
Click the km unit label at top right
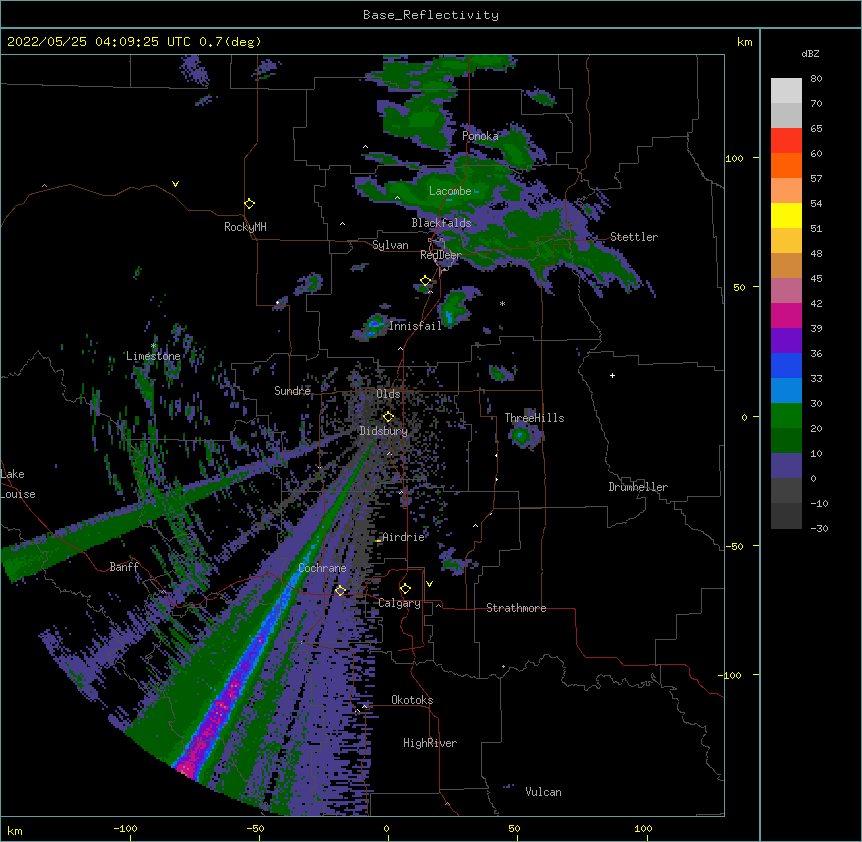745,42
